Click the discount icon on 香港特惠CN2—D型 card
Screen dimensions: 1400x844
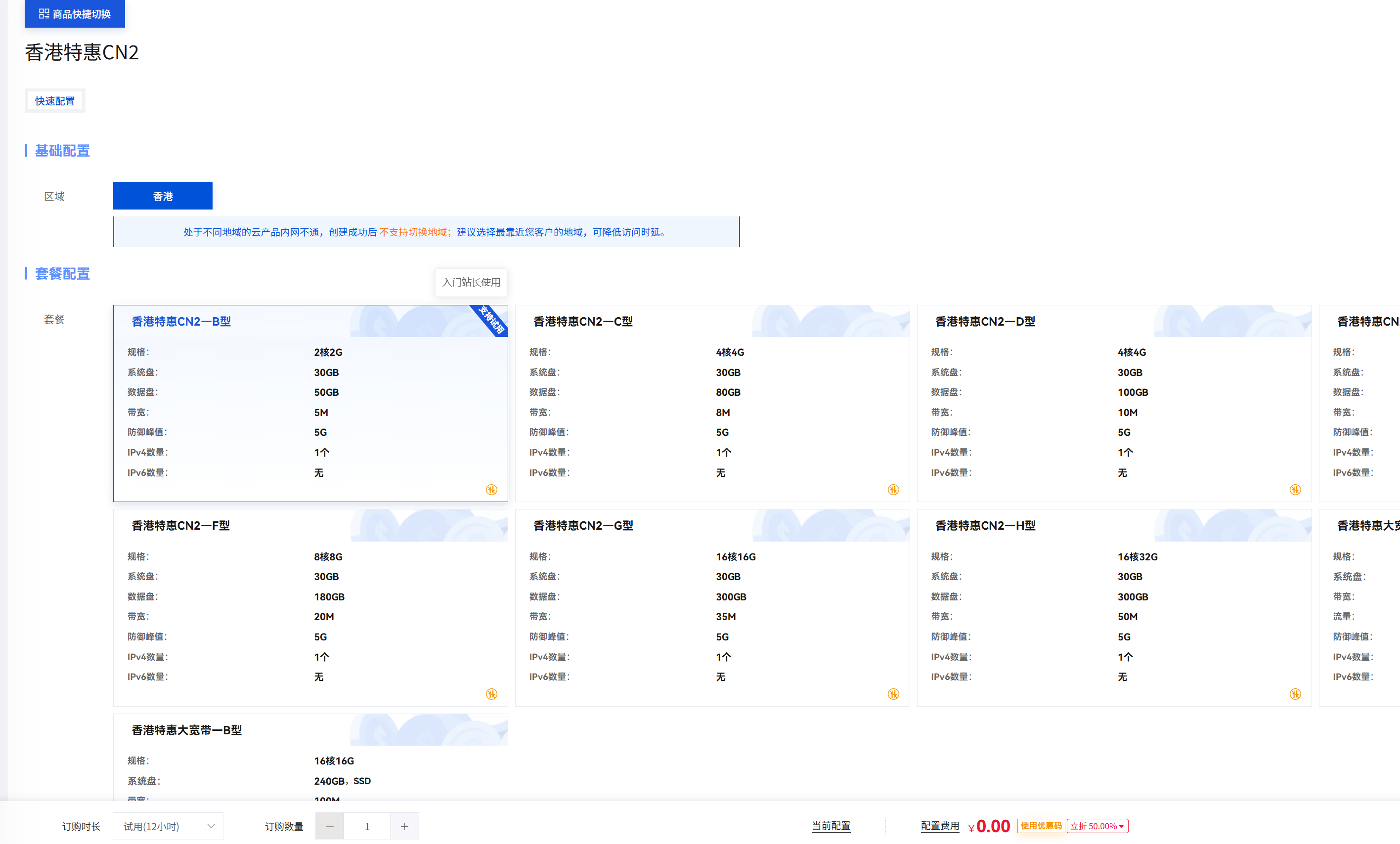pos(1295,490)
